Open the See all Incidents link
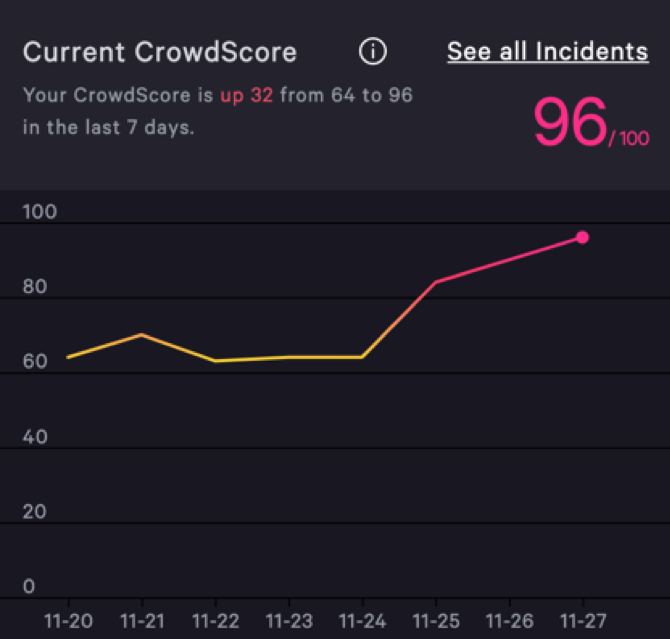Image resolution: width=670 pixels, height=639 pixels. (547, 52)
